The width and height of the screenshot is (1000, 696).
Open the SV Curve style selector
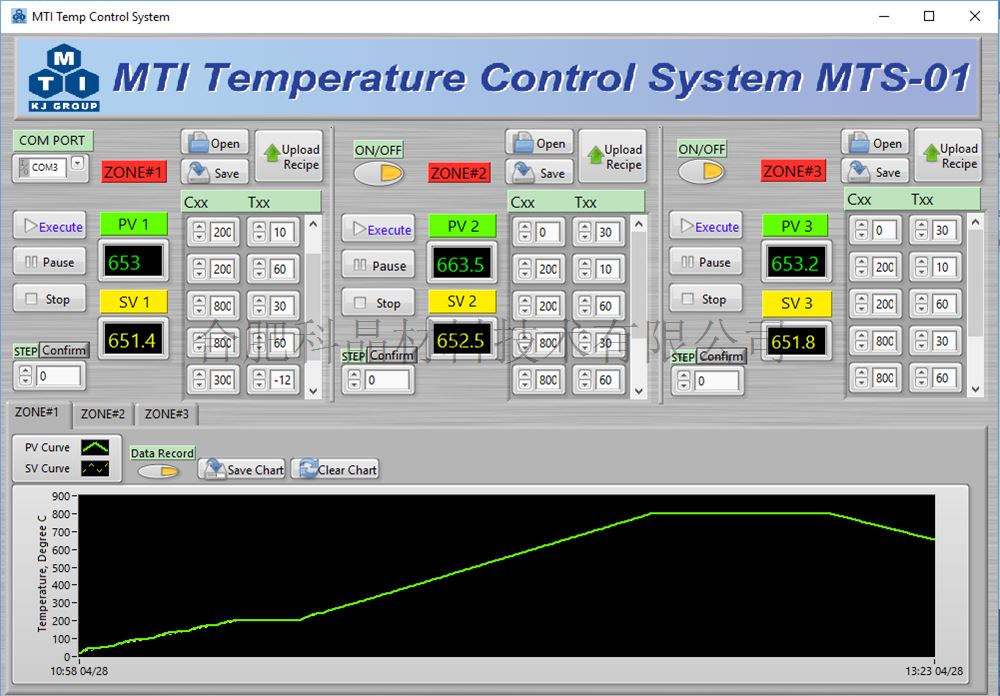pos(95,468)
